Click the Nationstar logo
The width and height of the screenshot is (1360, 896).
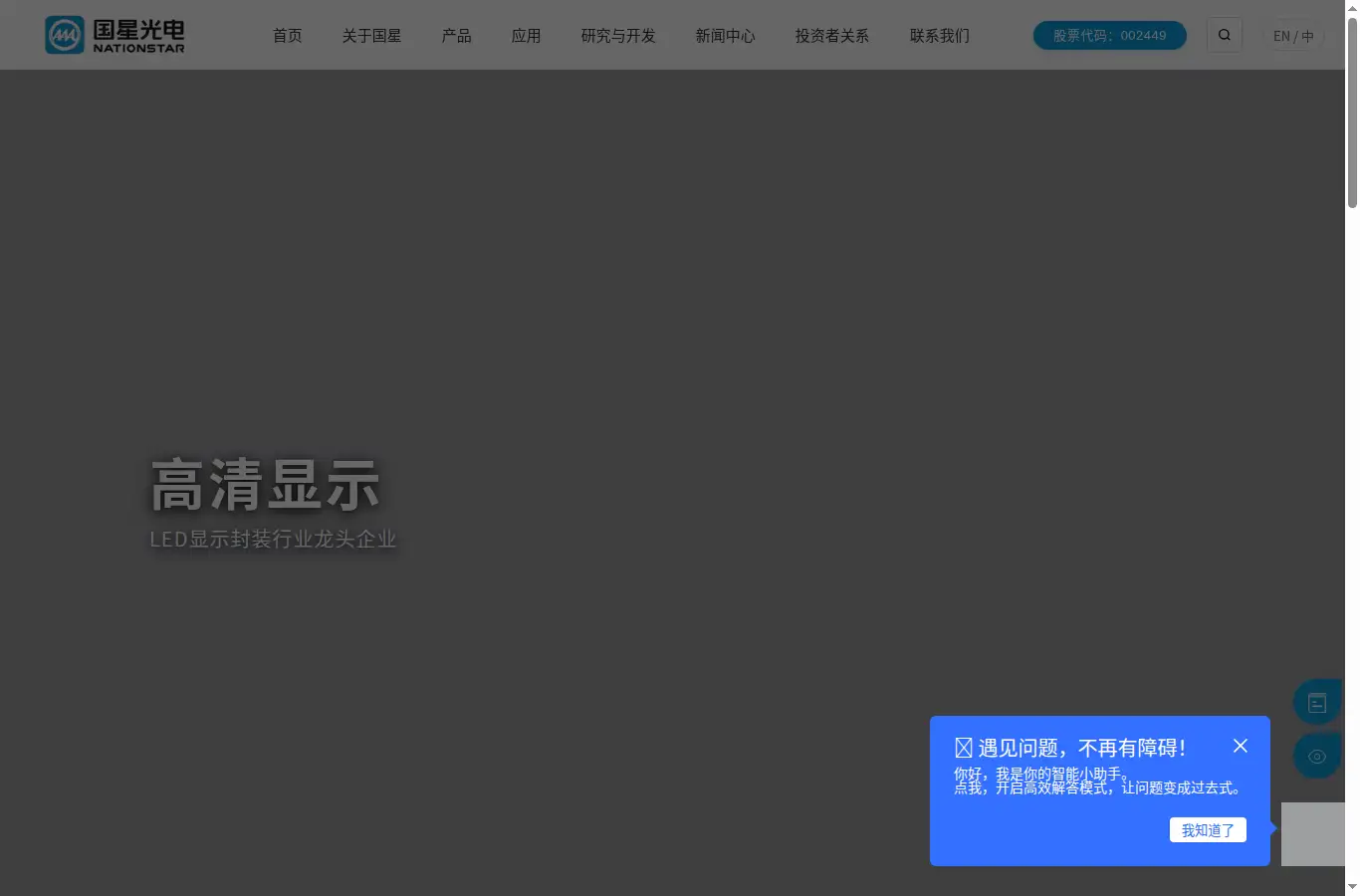click(x=114, y=35)
